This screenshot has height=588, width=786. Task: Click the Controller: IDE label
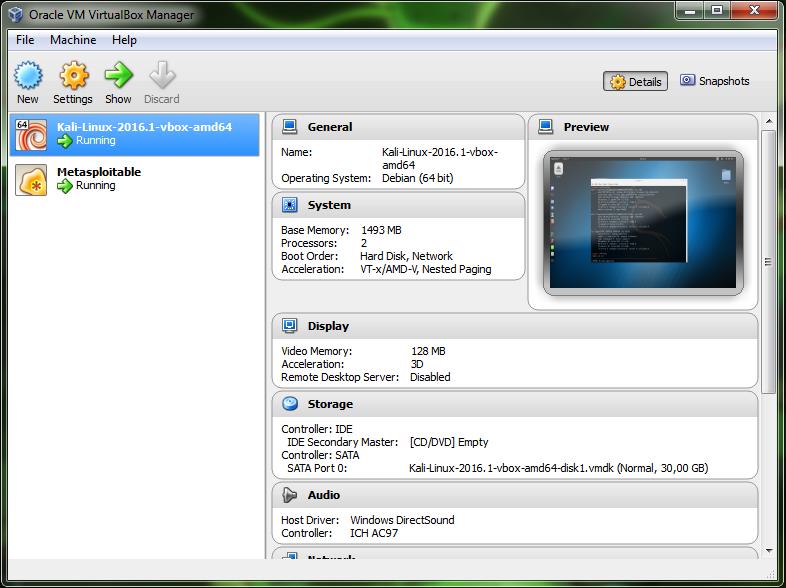click(x=317, y=429)
